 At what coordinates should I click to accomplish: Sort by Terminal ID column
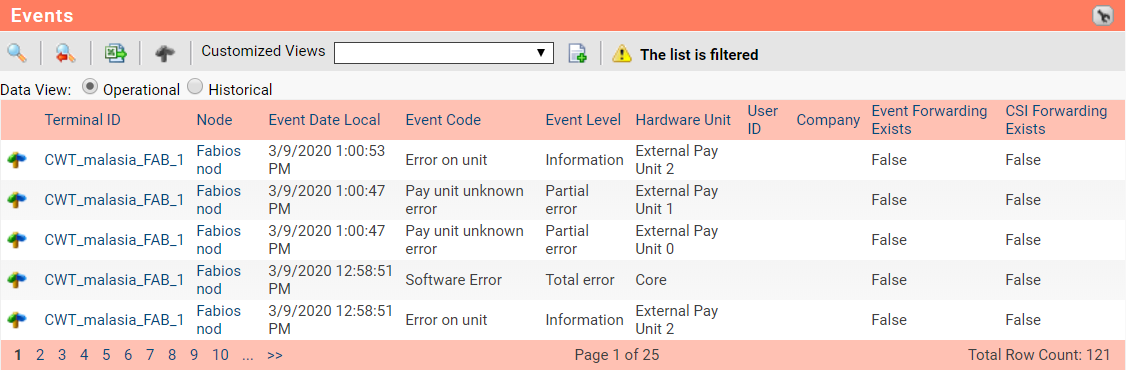(83, 120)
